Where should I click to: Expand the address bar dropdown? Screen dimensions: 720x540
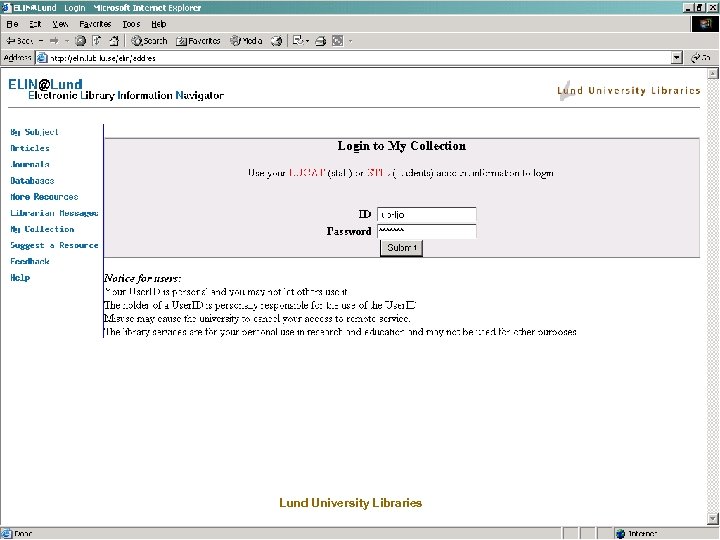(677, 58)
